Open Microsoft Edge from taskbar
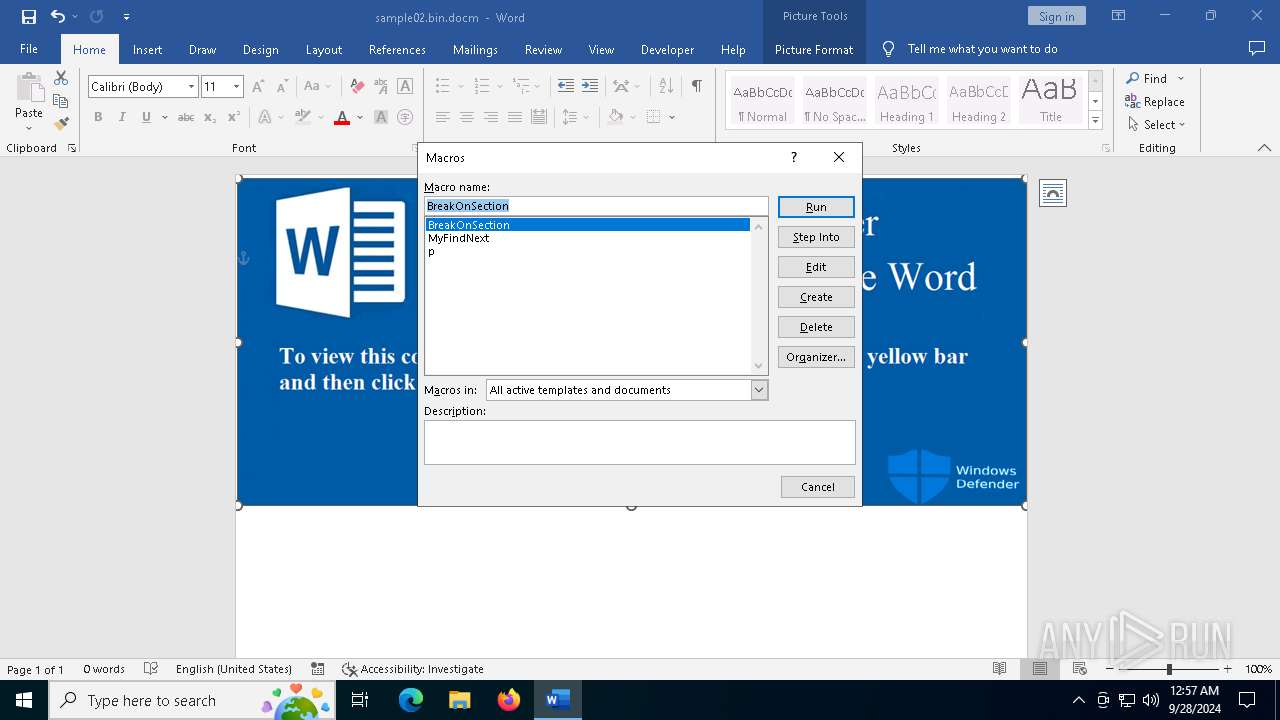Screen dimensions: 1280x720 pyautogui.click(x=411, y=700)
